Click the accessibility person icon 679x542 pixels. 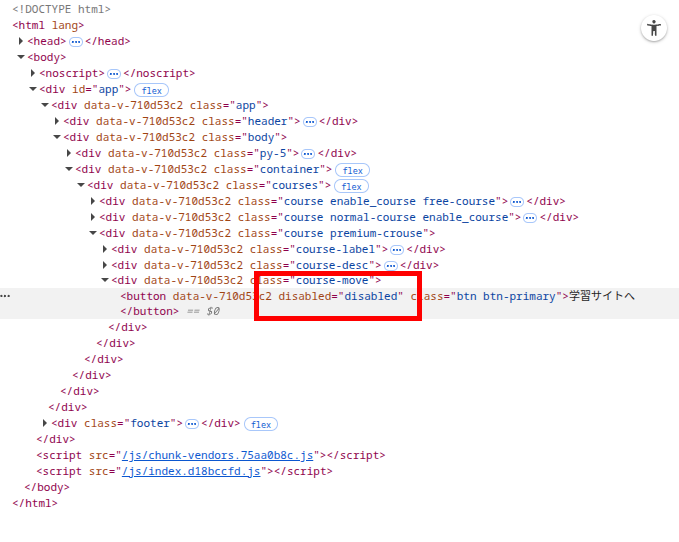(x=654, y=28)
